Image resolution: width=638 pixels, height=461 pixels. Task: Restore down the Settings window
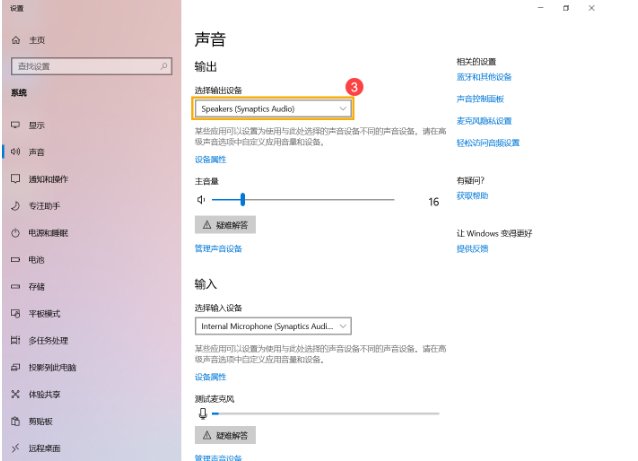(566, 8)
